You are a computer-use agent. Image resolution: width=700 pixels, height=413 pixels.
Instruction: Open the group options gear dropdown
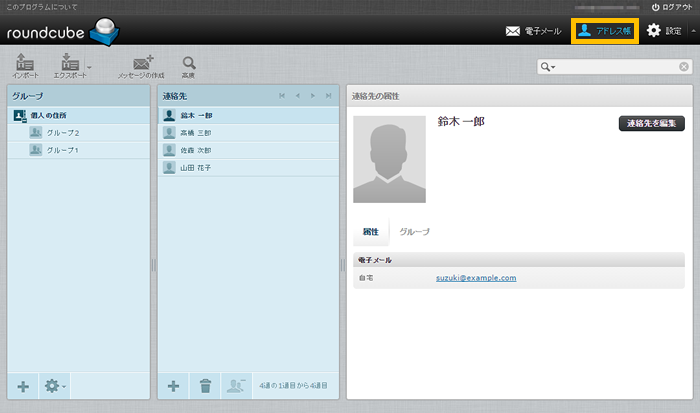click(54, 386)
